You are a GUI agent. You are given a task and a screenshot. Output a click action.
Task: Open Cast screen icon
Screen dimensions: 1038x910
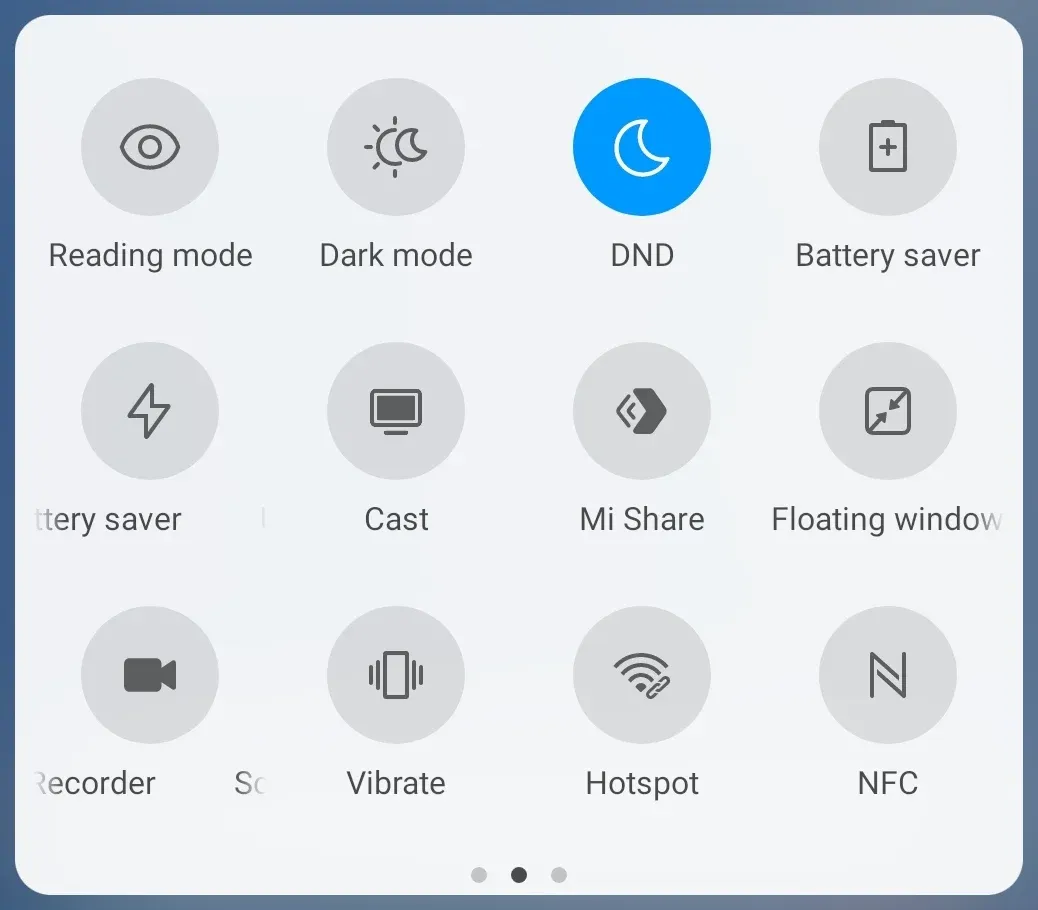(396, 411)
